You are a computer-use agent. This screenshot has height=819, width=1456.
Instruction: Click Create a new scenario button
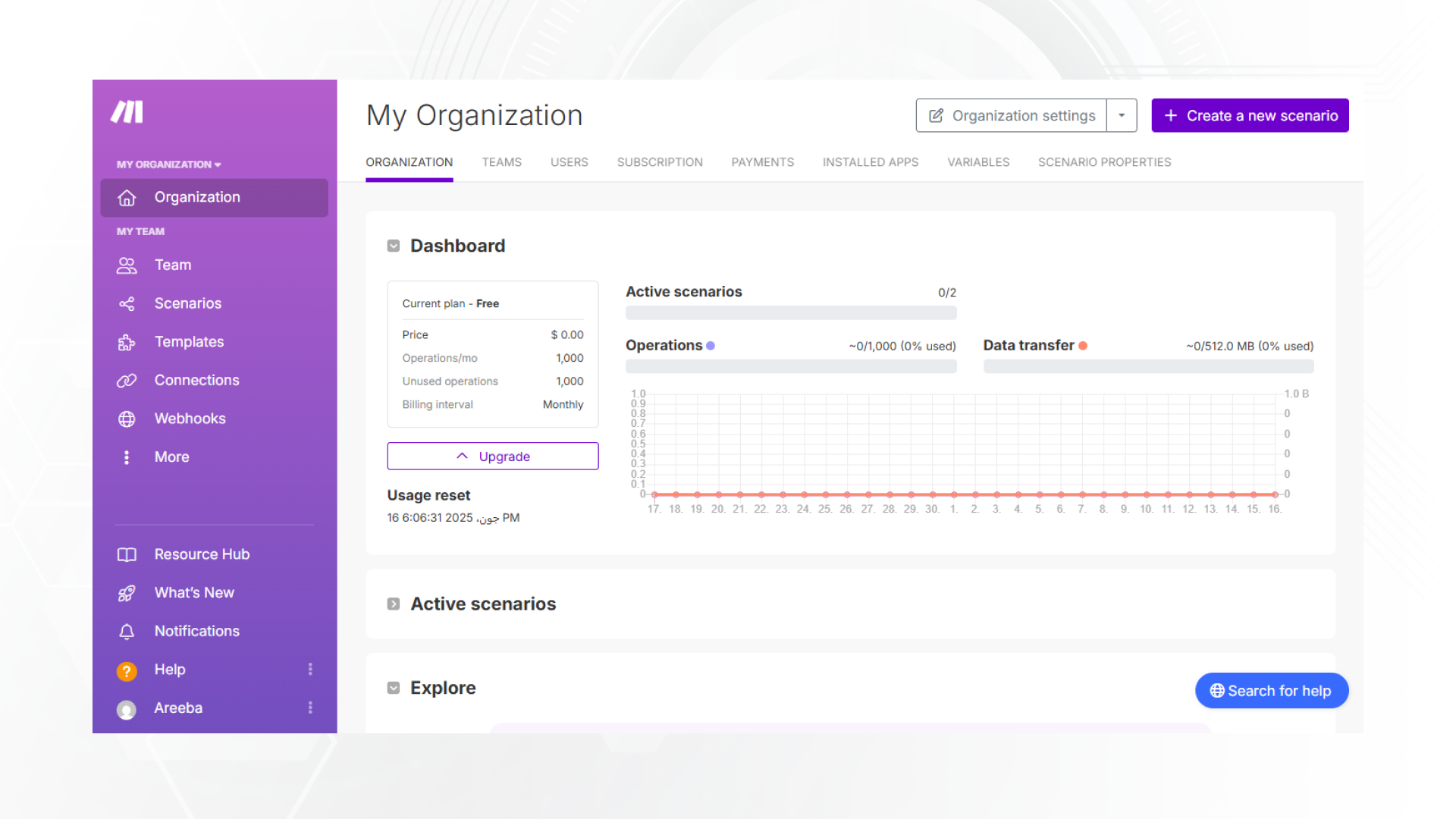[x=1250, y=116]
